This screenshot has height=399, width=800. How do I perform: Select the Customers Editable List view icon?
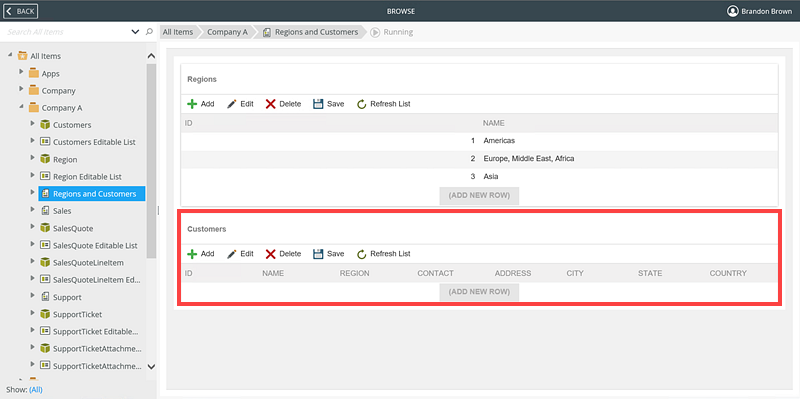[x=45, y=141]
